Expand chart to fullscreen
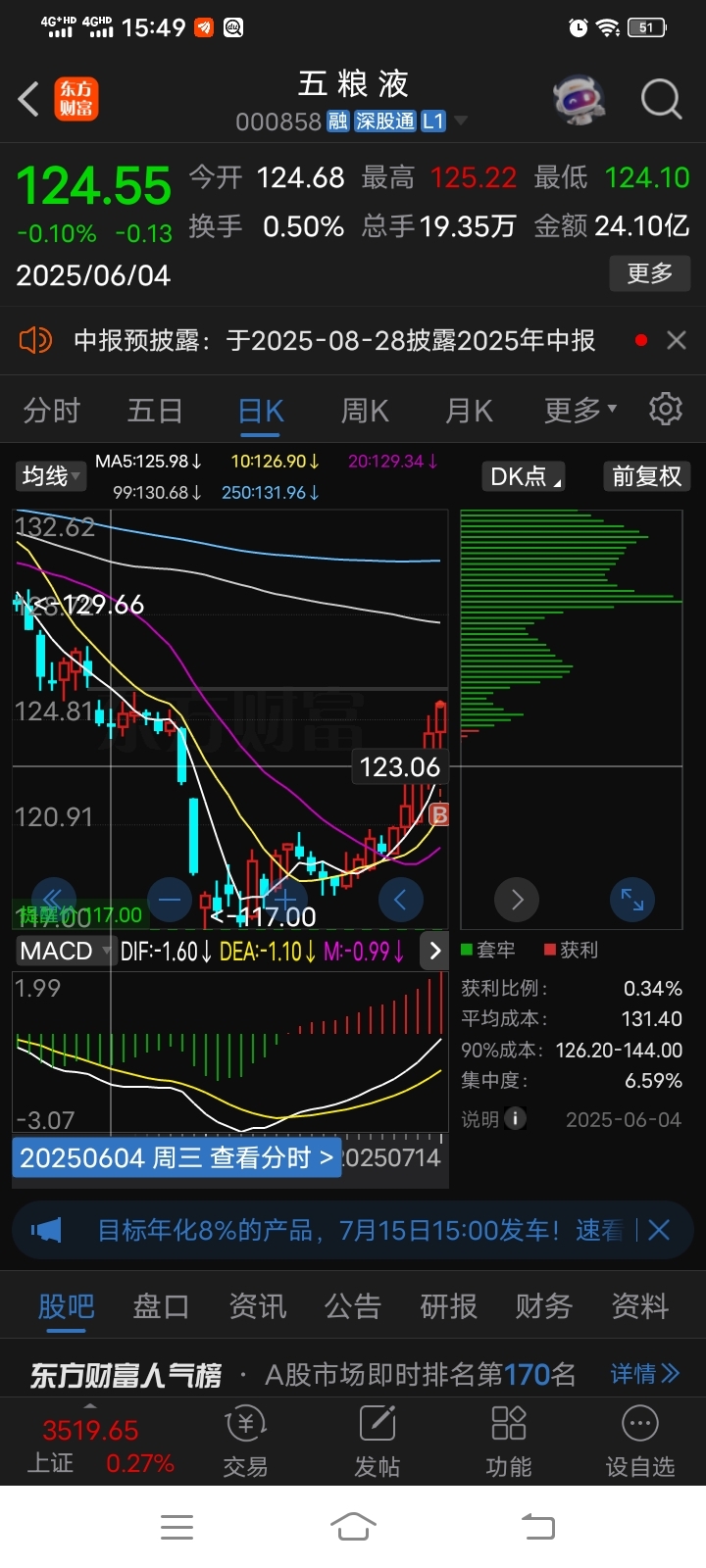706x1568 pixels. [x=632, y=899]
